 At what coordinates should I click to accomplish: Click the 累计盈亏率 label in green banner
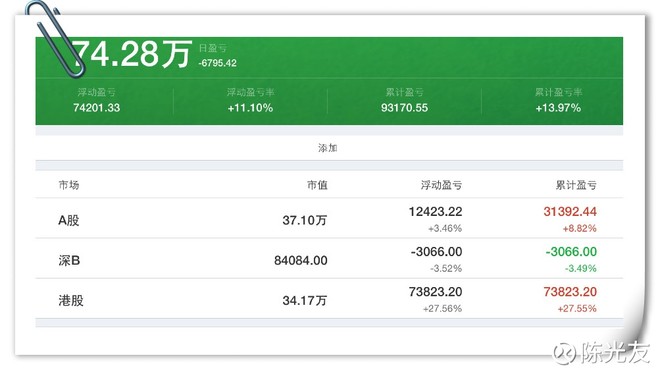coord(558,92)
